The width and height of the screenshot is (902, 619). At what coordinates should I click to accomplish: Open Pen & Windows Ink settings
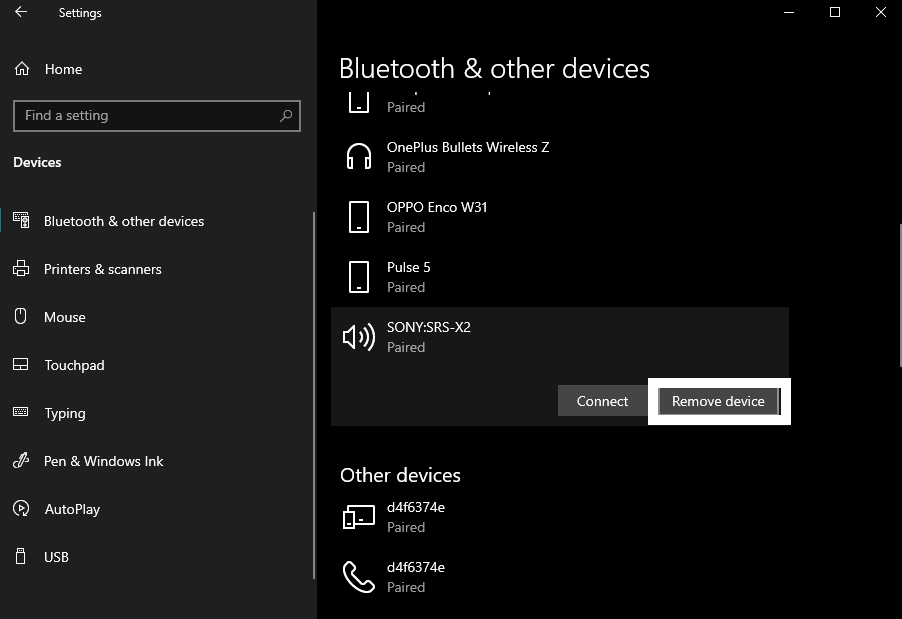coord(21,461)
